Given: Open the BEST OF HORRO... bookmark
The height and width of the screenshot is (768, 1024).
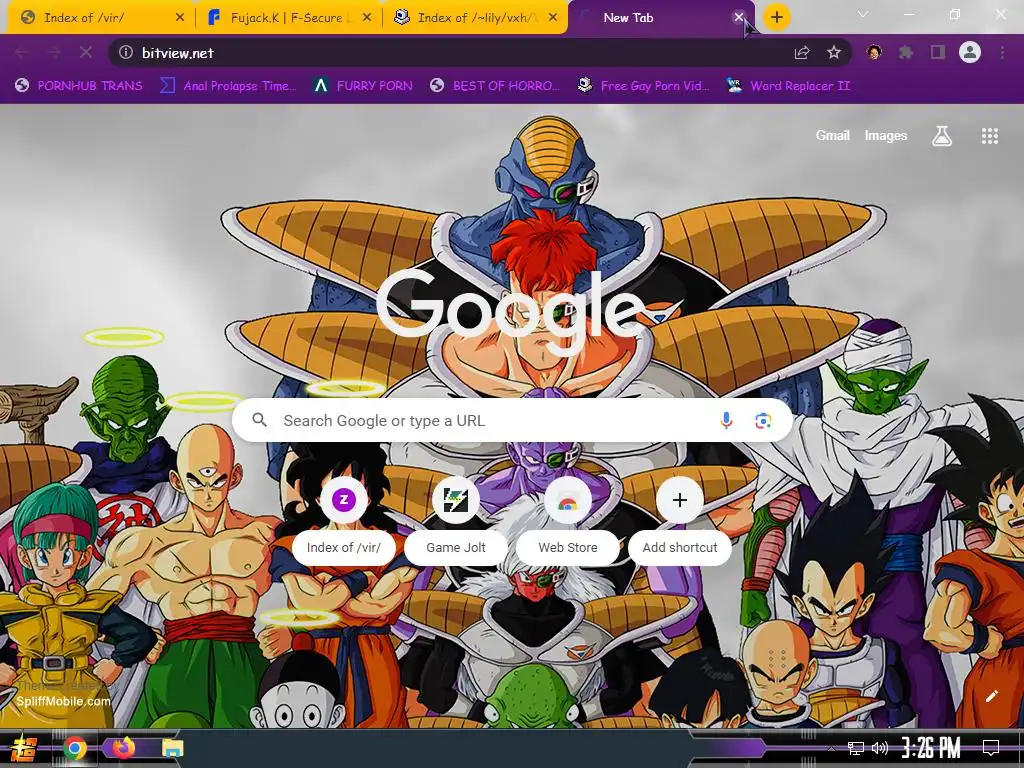Looking at the screenshot, I should [495, 86].
